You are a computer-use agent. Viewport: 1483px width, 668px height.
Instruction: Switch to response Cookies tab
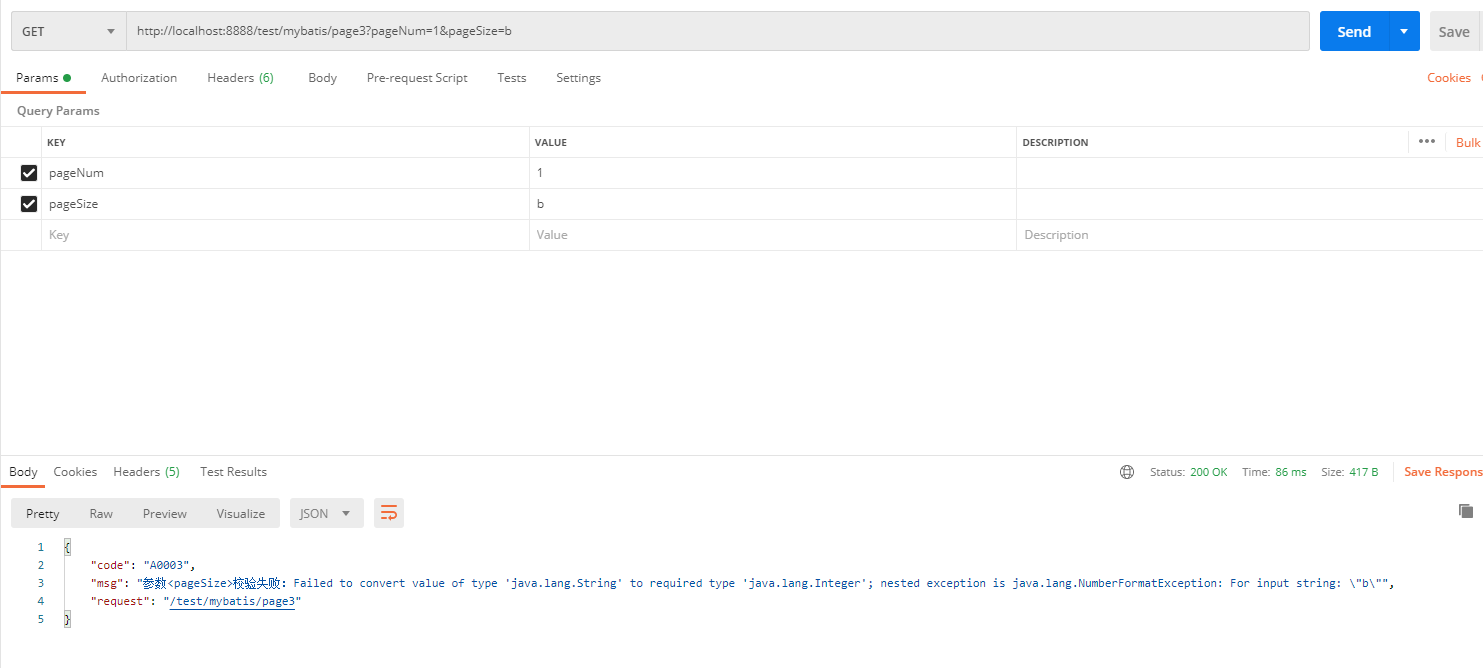[x=75, y=472]
